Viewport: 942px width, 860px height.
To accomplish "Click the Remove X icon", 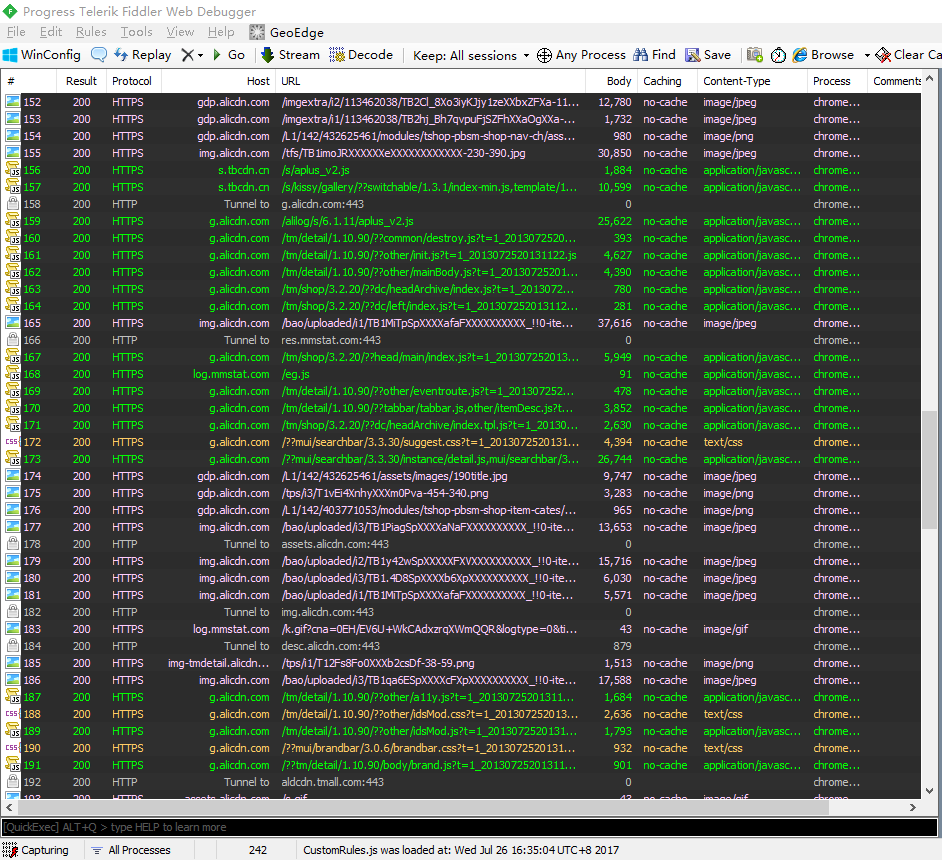I will 187,55.
